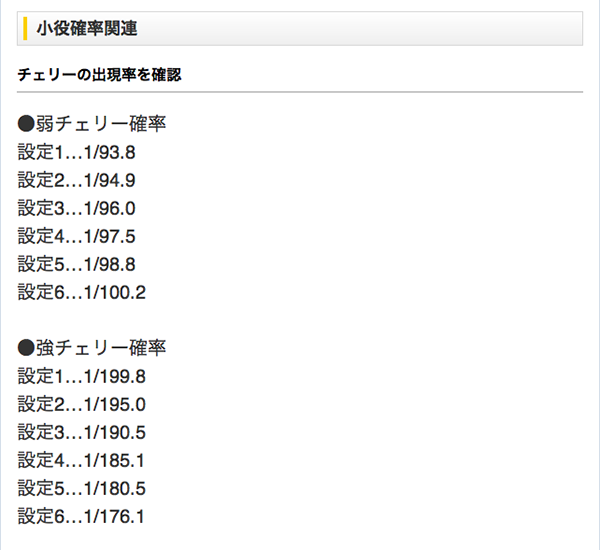Select the 設定4 line showing 1/97.5
This screenshot has height=550, width=600.
click(x=76, y=237)
